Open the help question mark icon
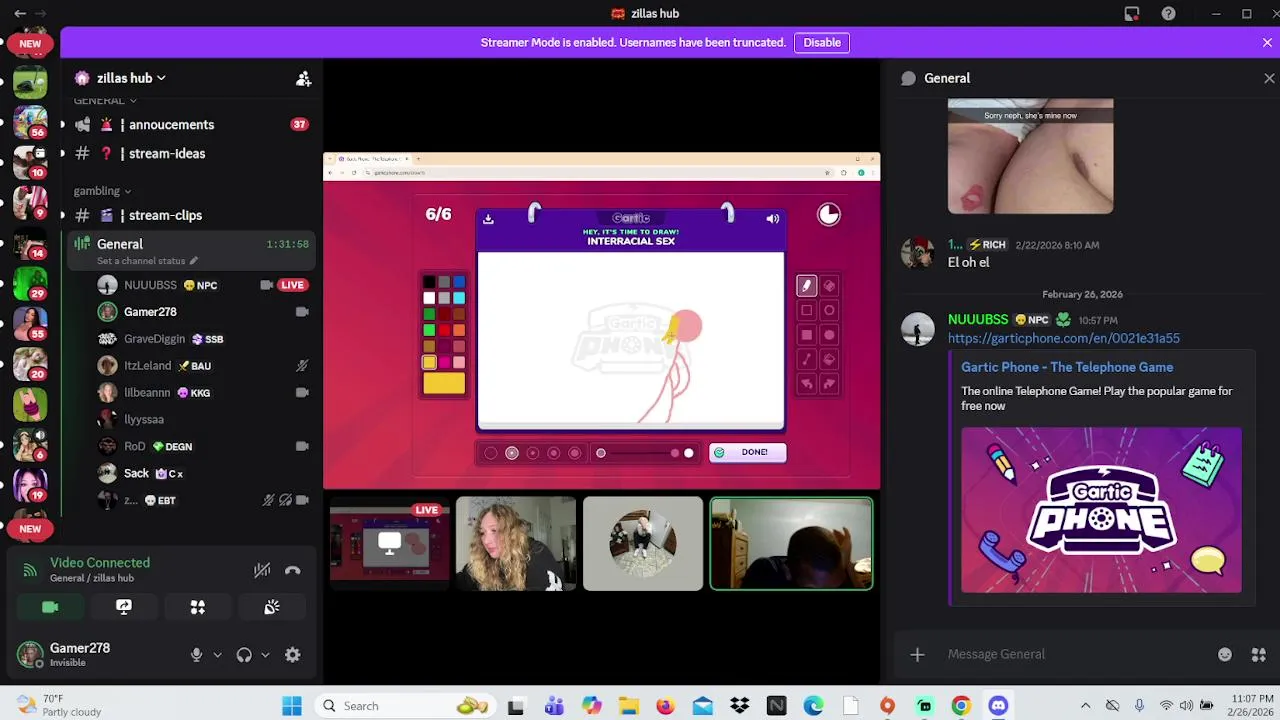 point(1168,14)
